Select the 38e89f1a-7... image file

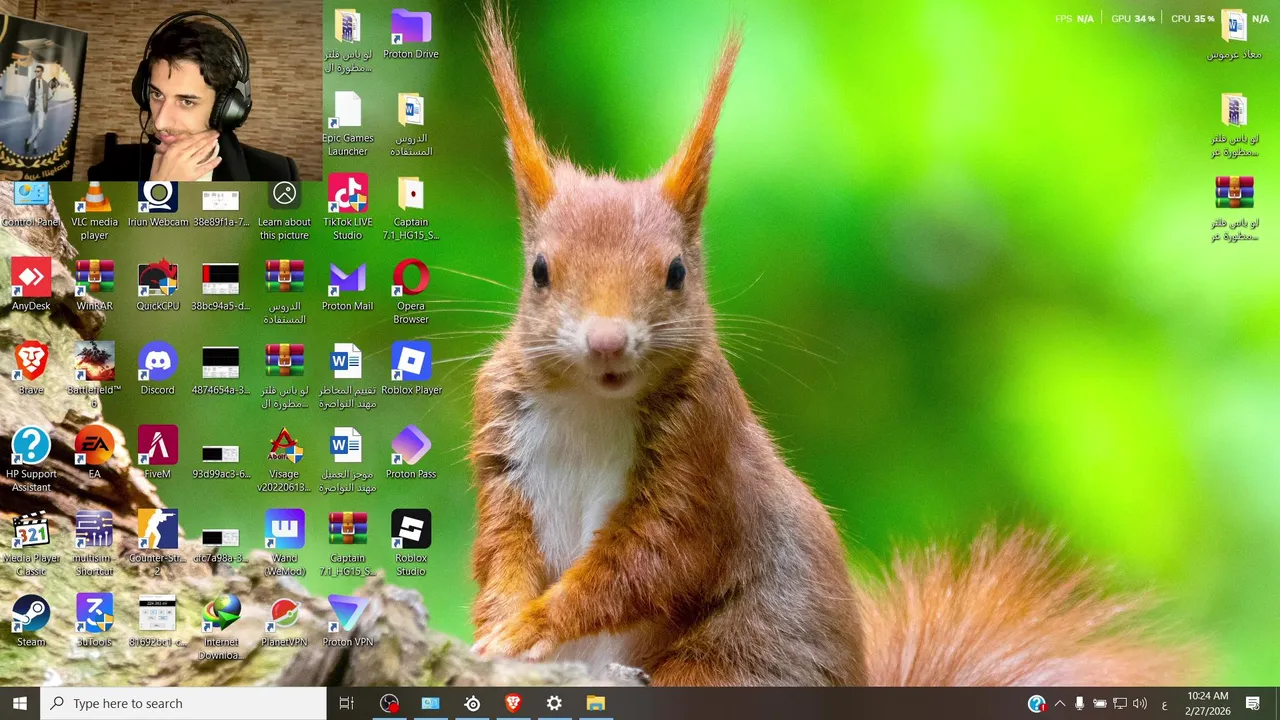pyautogui.click(x=221, y=208)
